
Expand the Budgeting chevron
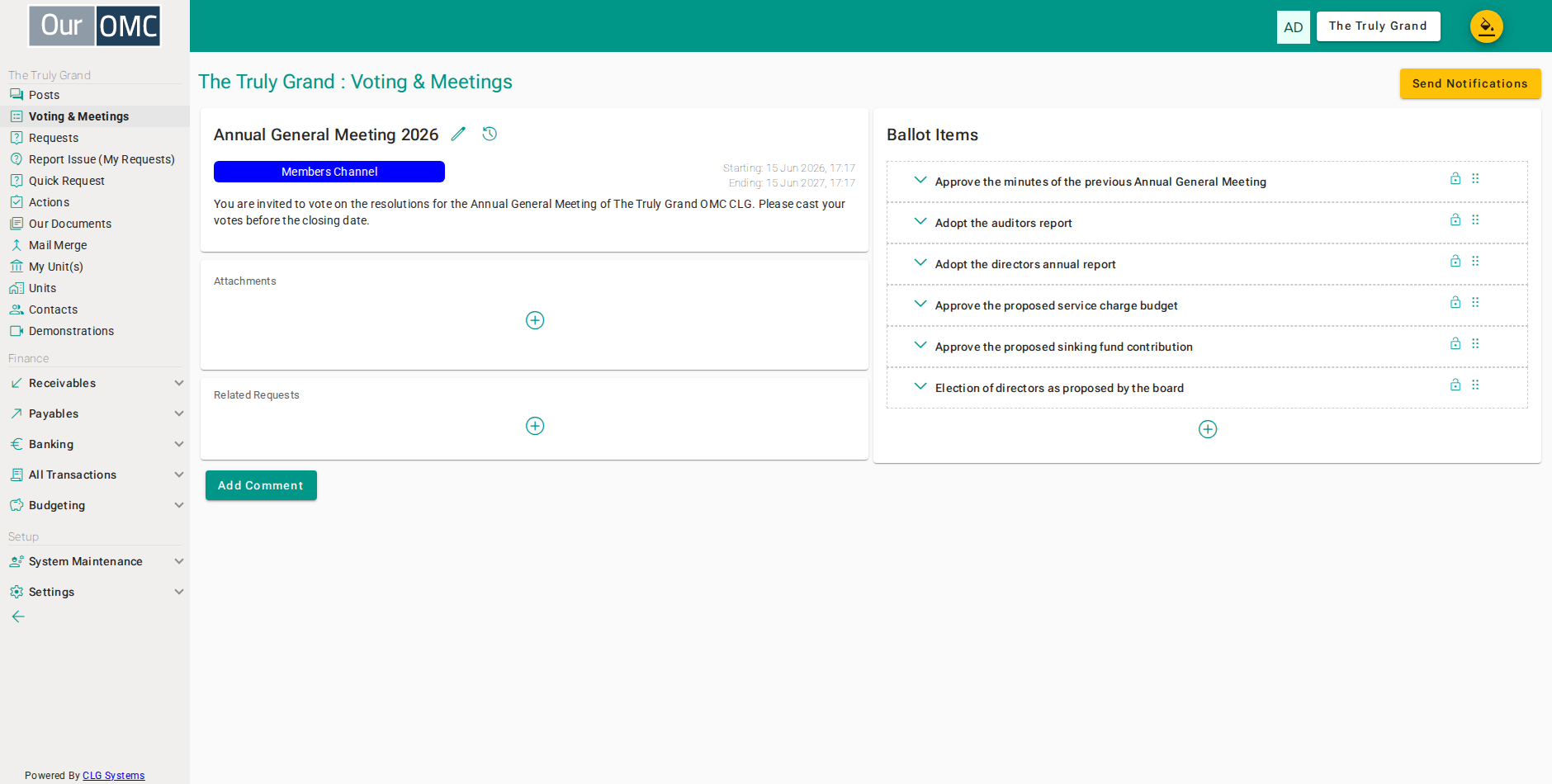[x=179, y=505]
